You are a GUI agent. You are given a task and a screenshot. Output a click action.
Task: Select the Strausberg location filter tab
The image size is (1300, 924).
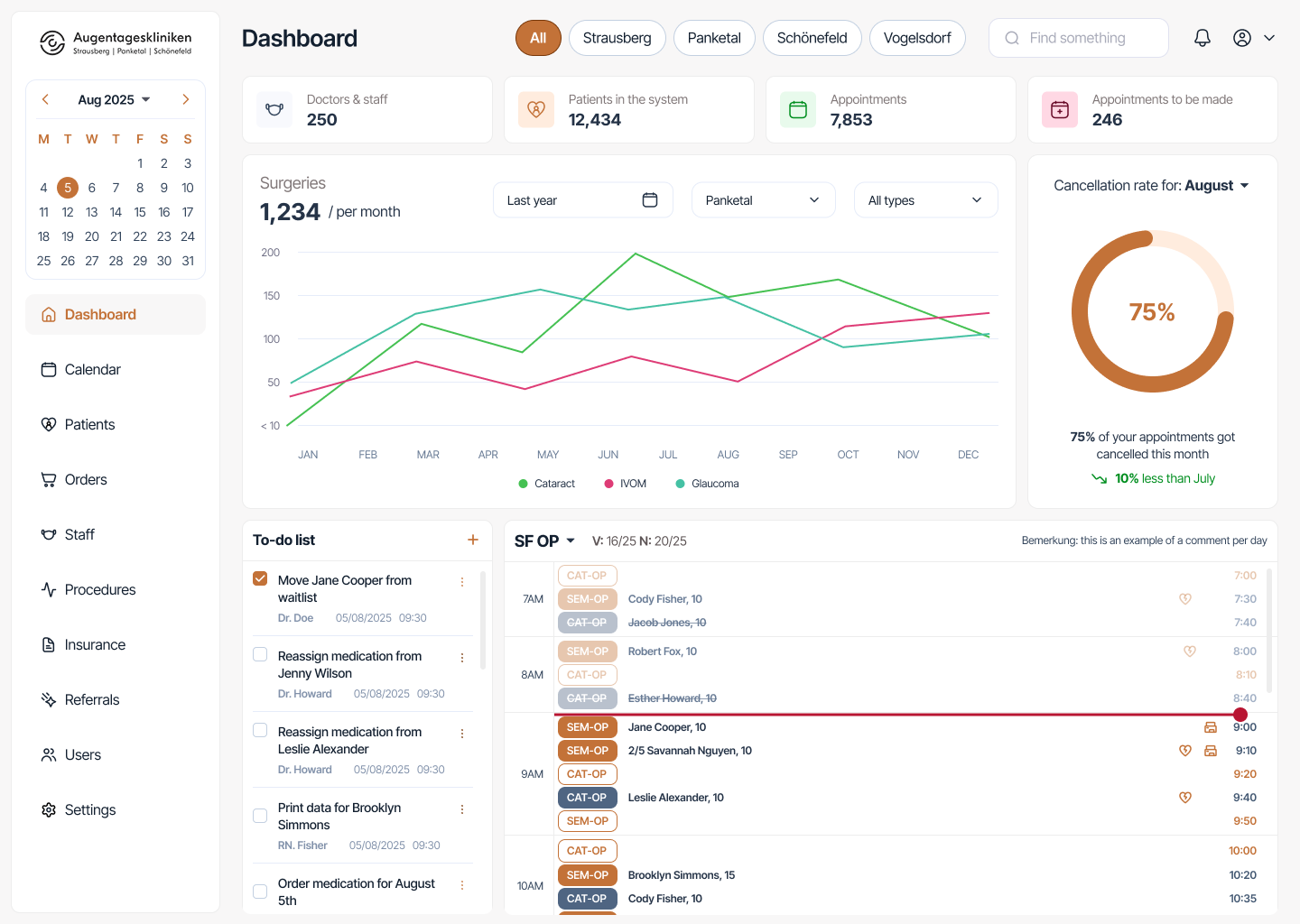point(617,38)
